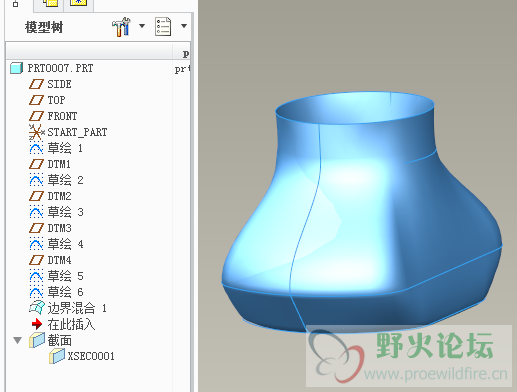Select the 草绘 1 sketch icon
This screenshot has width=517, height=392.
click(36, 148)
